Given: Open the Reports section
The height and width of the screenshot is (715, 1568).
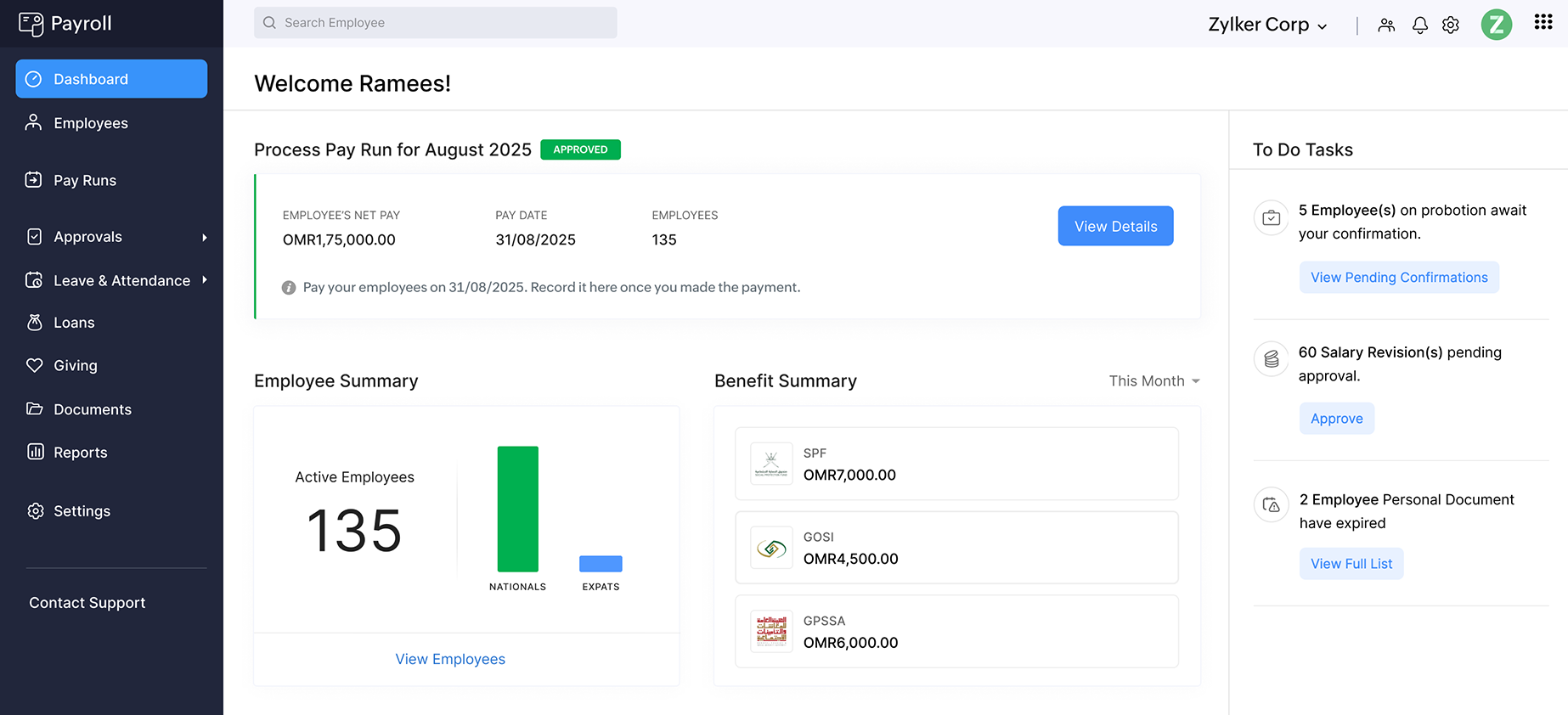Looking at the screenshot, I should click(x=80, y=453).
